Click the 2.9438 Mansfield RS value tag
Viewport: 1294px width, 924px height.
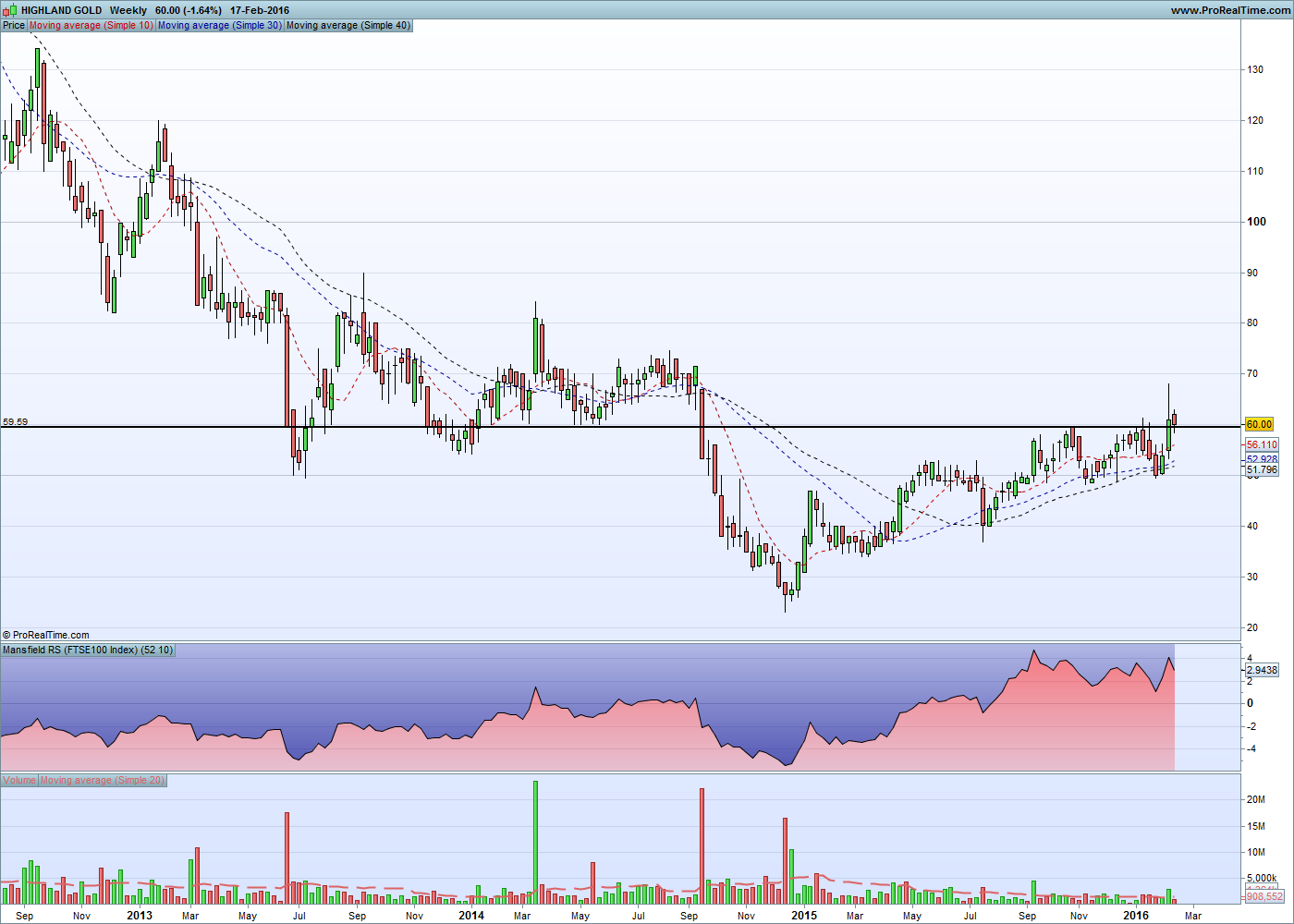[1262, 670]
